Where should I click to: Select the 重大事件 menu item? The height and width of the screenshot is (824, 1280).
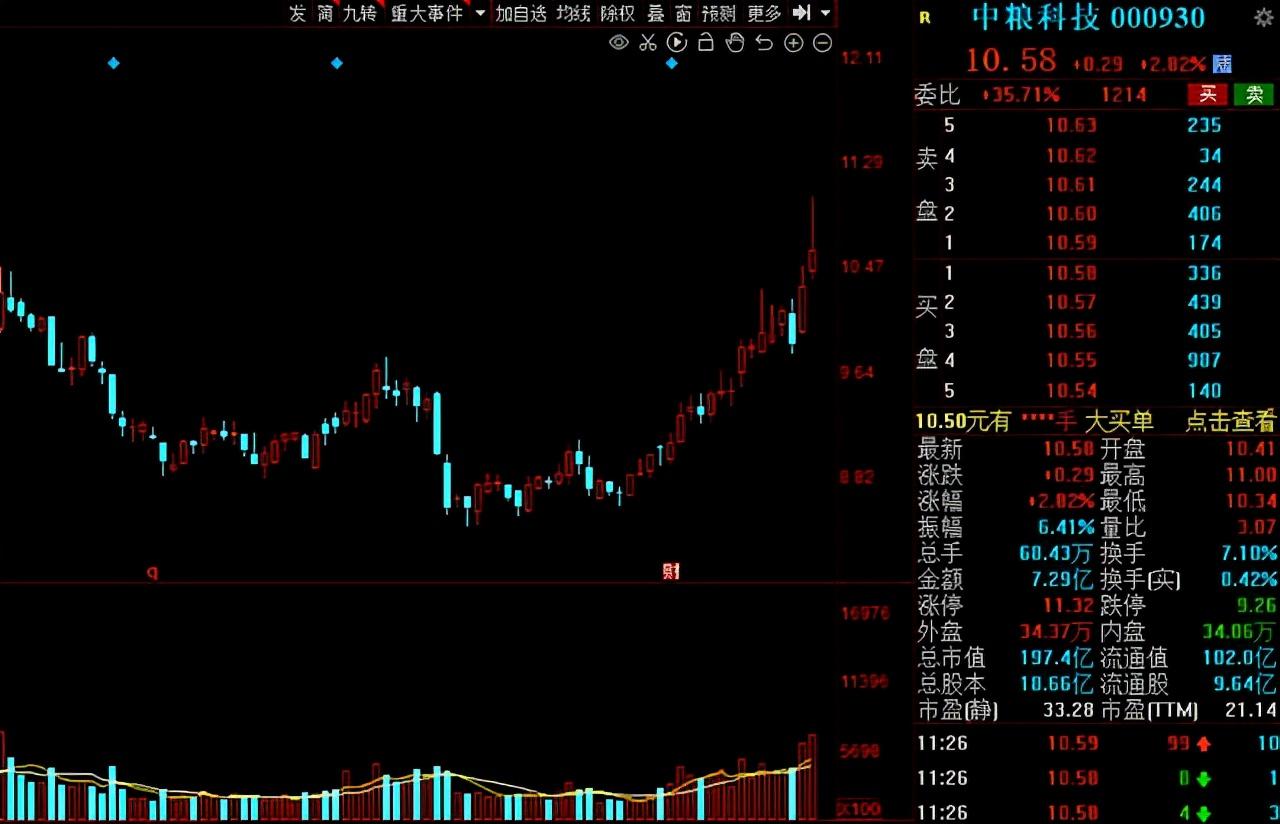[427, 13]
